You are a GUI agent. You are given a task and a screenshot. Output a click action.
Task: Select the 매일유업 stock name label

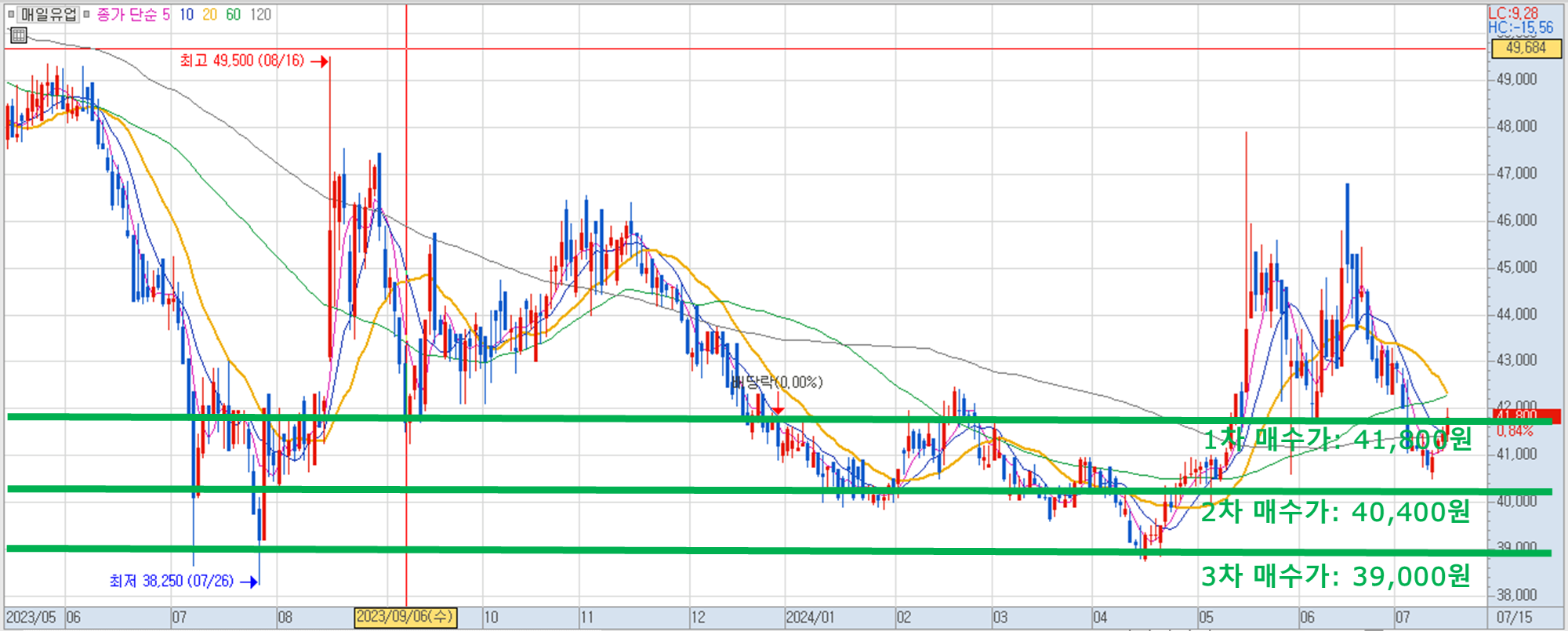(49, 14)
